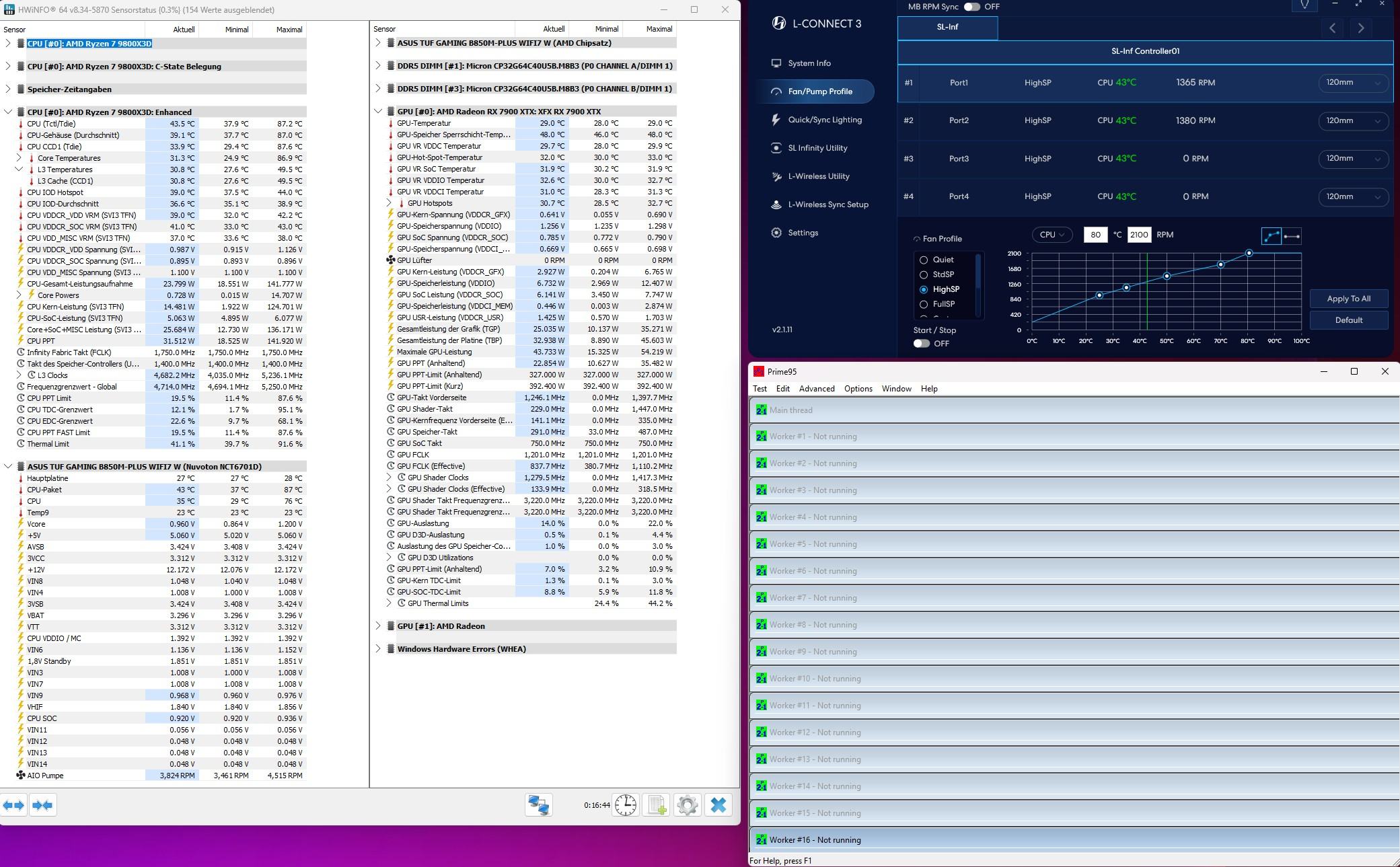This screenshot has height=867, width=1400.
Task: Open HWiNFO network remote monitoring icon
Action: click(x=539, y=805)
